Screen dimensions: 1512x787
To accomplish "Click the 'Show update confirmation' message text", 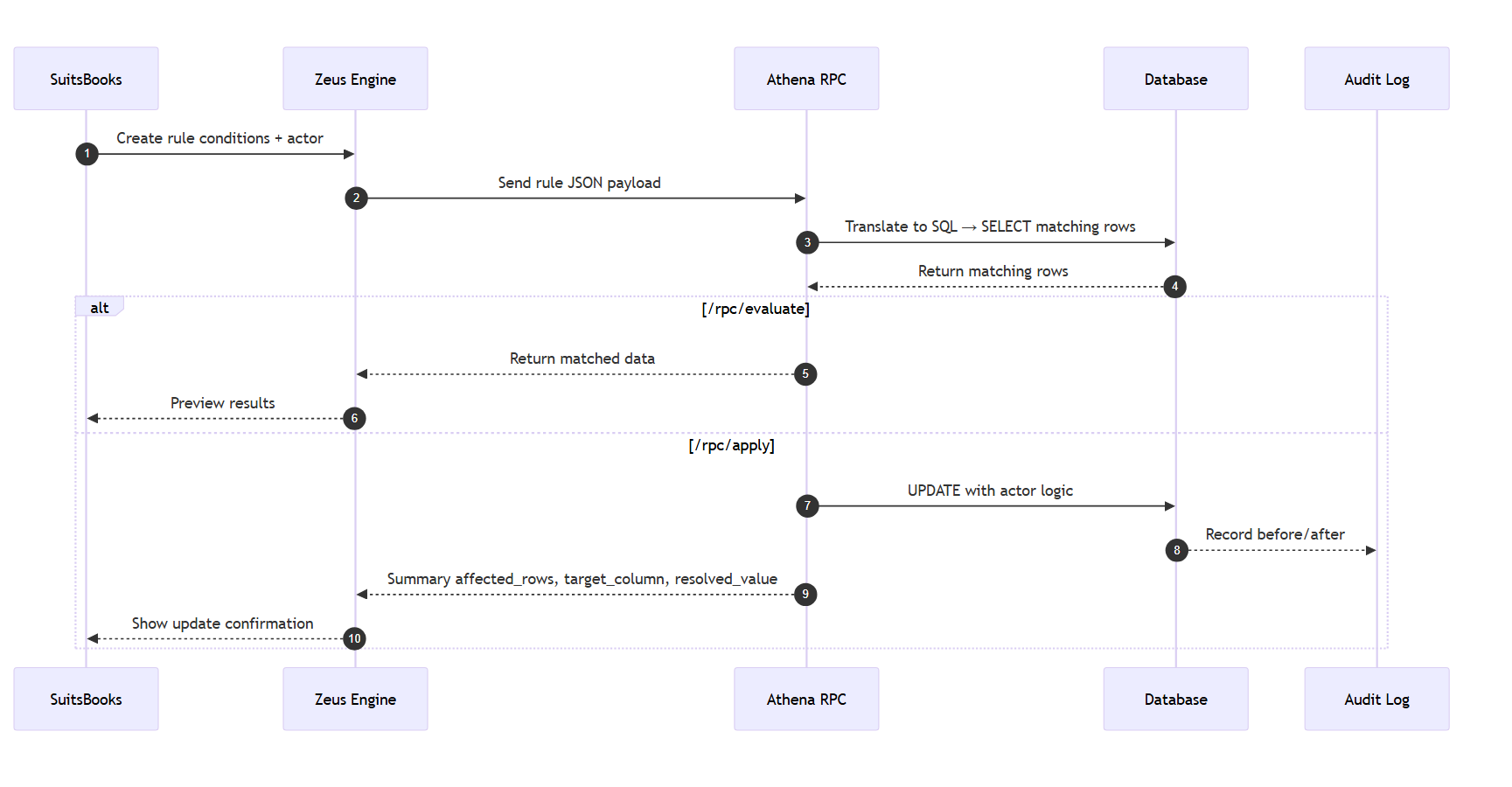I will coord(222,623).
